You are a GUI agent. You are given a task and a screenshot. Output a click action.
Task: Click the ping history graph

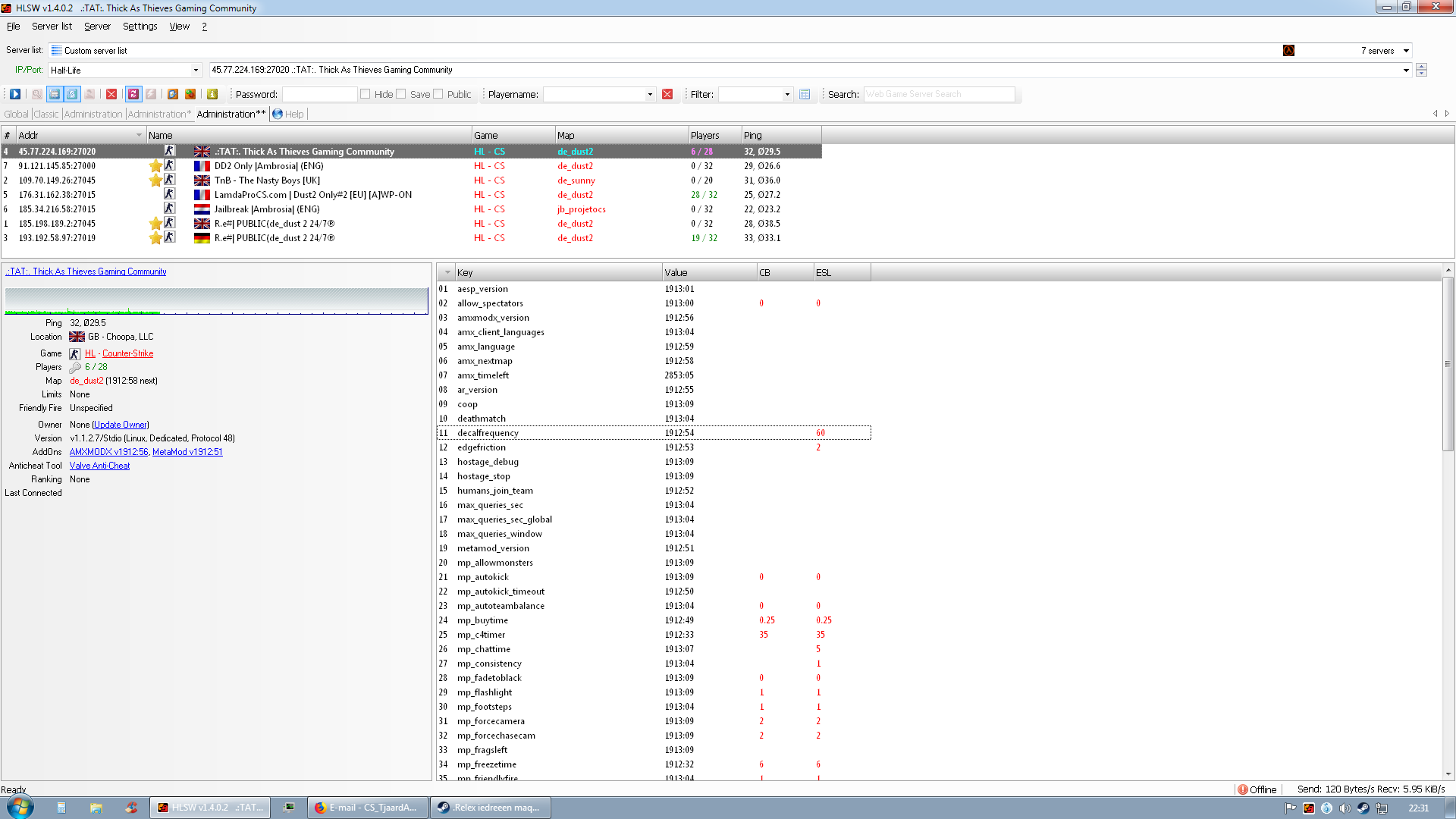pyautogui.click(x=217, y=301)
